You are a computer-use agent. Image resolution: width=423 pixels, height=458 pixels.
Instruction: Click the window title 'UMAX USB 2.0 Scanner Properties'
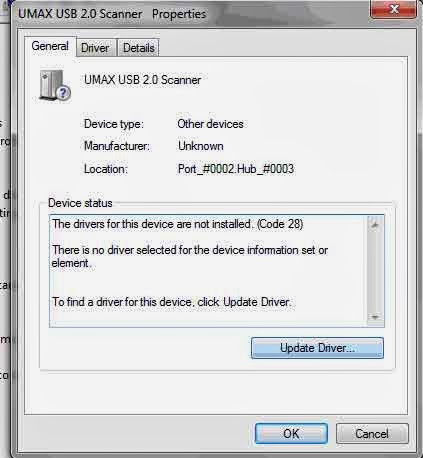pyautogui.click(x=112, y=14)
